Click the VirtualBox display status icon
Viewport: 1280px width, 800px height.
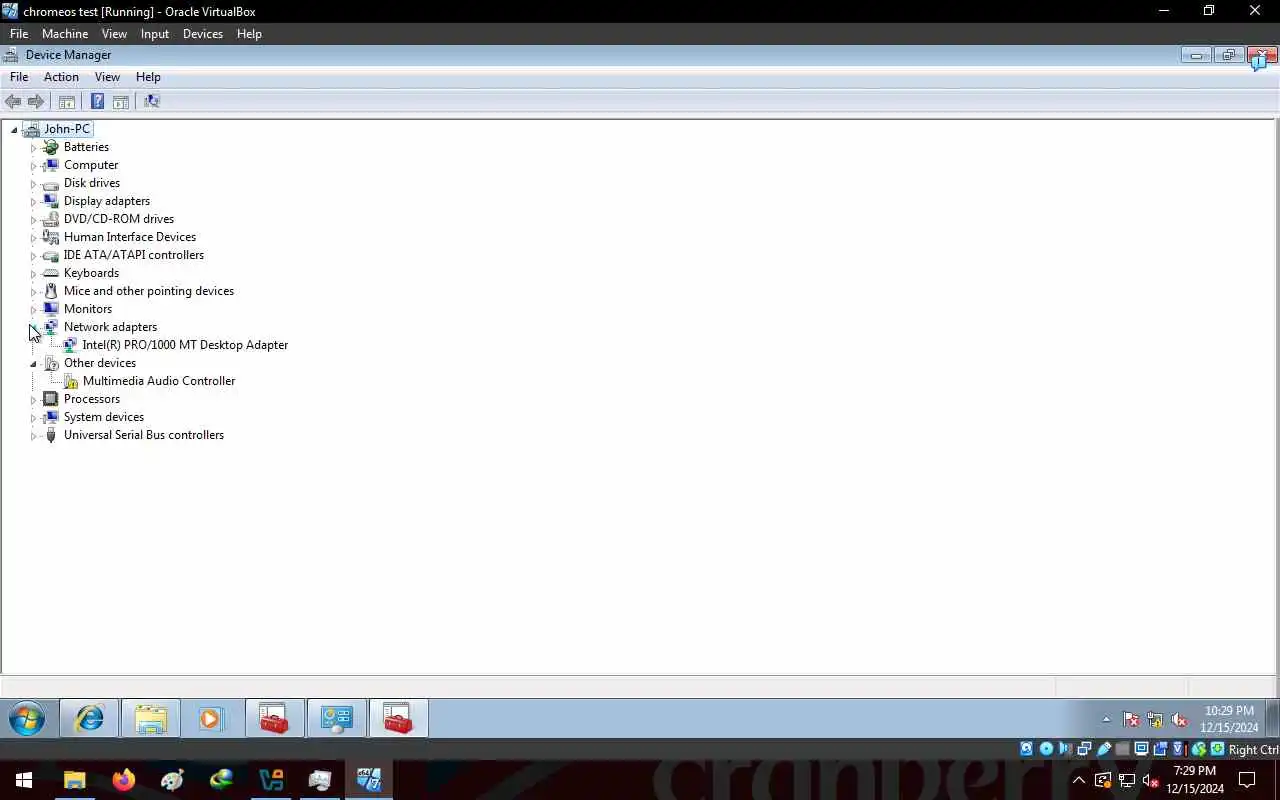[1141, 749]
